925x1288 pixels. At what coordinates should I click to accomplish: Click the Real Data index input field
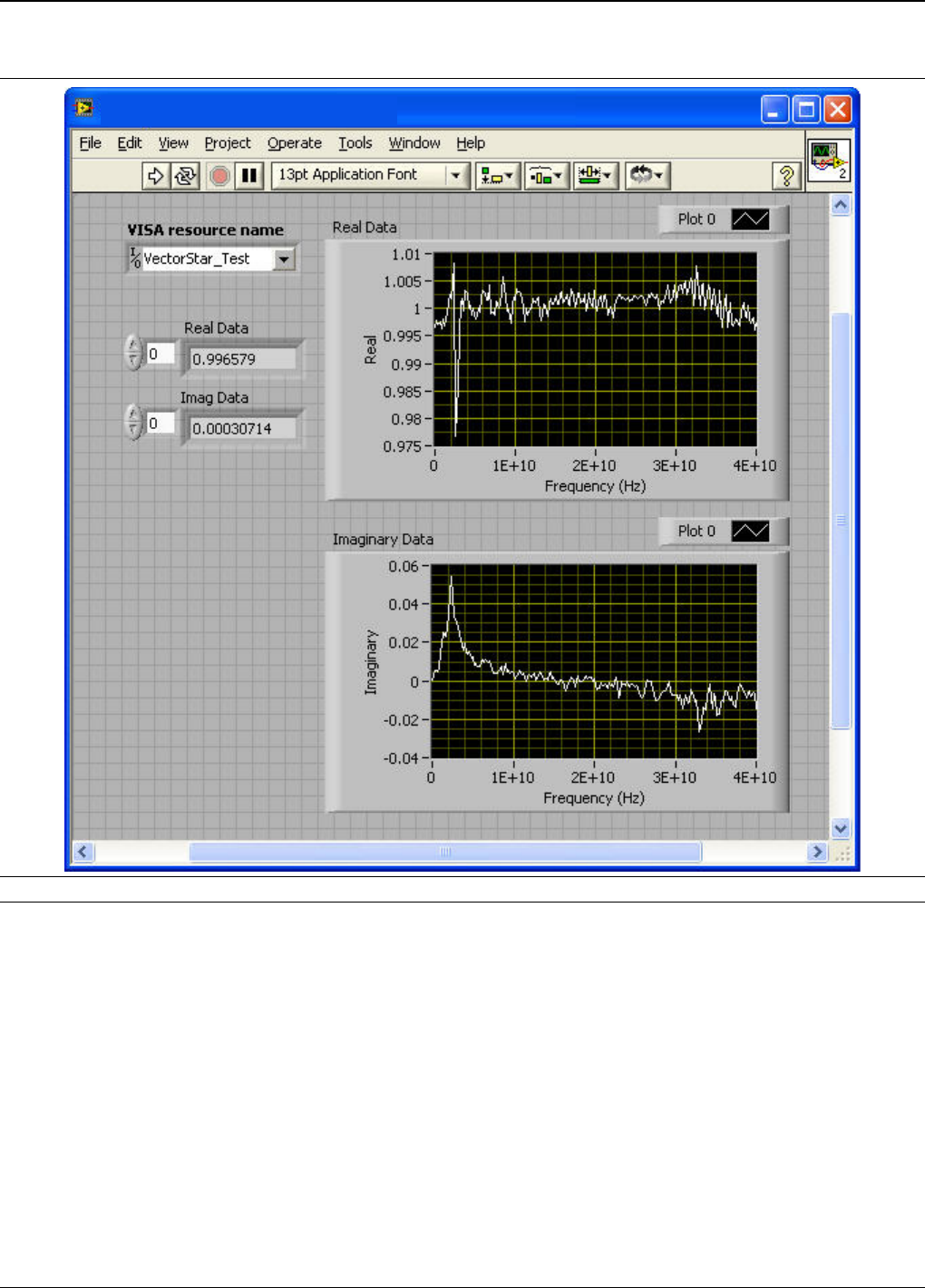(x=161, y=353)
